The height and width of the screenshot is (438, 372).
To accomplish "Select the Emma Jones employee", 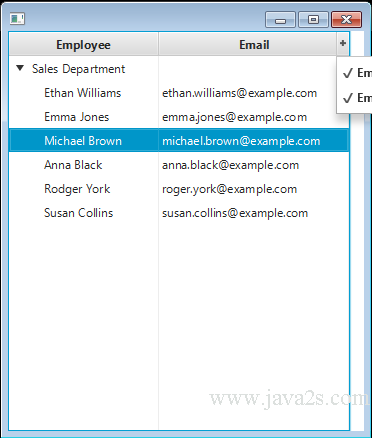I will (x=77, y=117).
